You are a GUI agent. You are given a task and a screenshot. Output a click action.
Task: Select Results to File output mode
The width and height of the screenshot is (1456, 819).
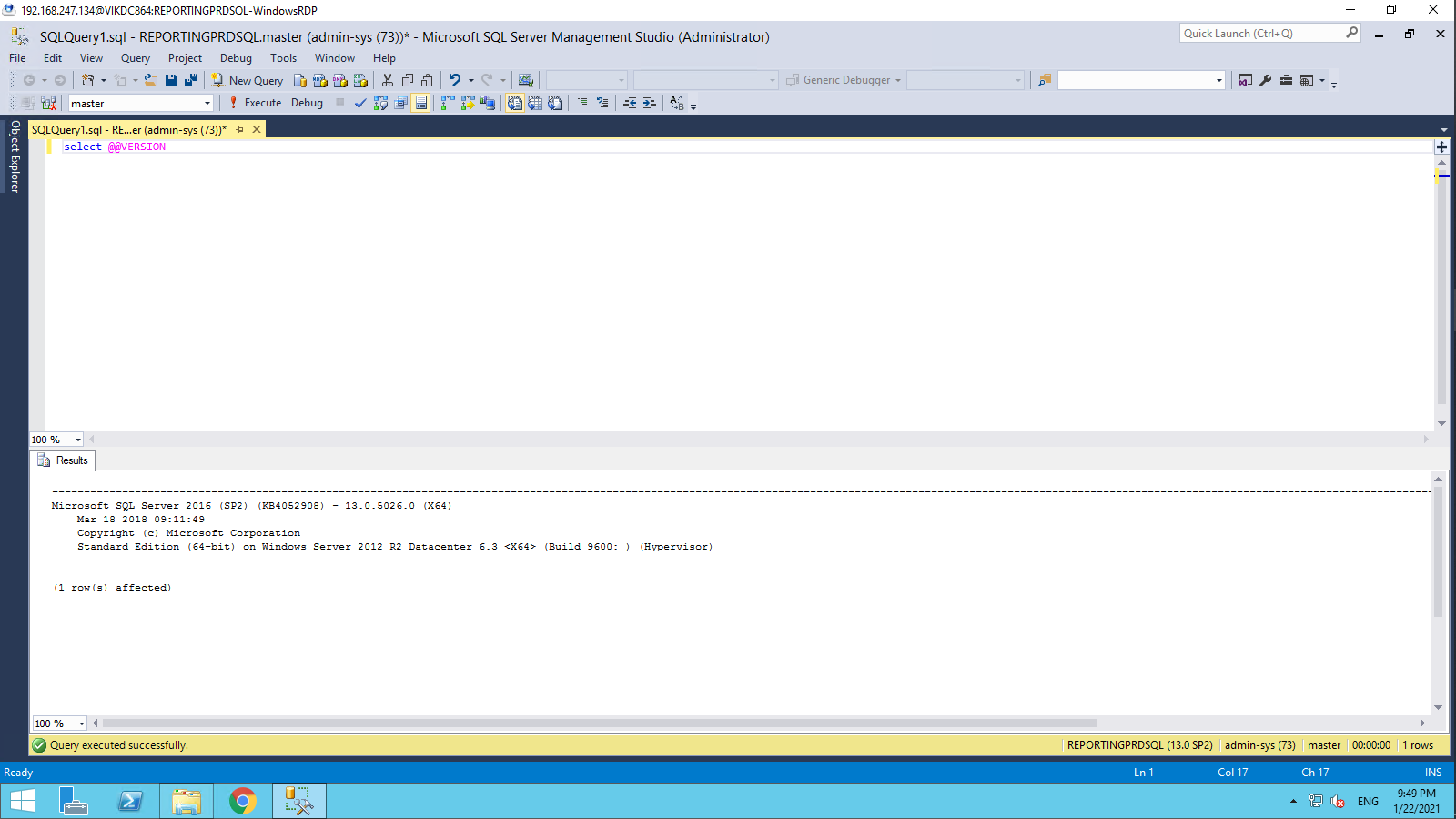click(x=555, y=103)
